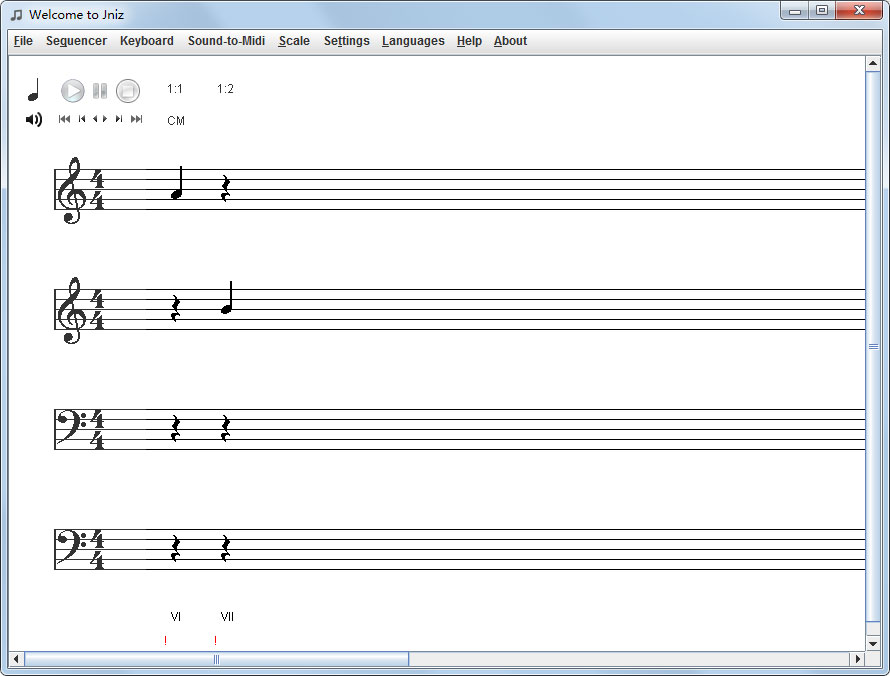Click the horizontal scrollbar thumb
This screenshot has height=676, width=890.
[216, 659]
